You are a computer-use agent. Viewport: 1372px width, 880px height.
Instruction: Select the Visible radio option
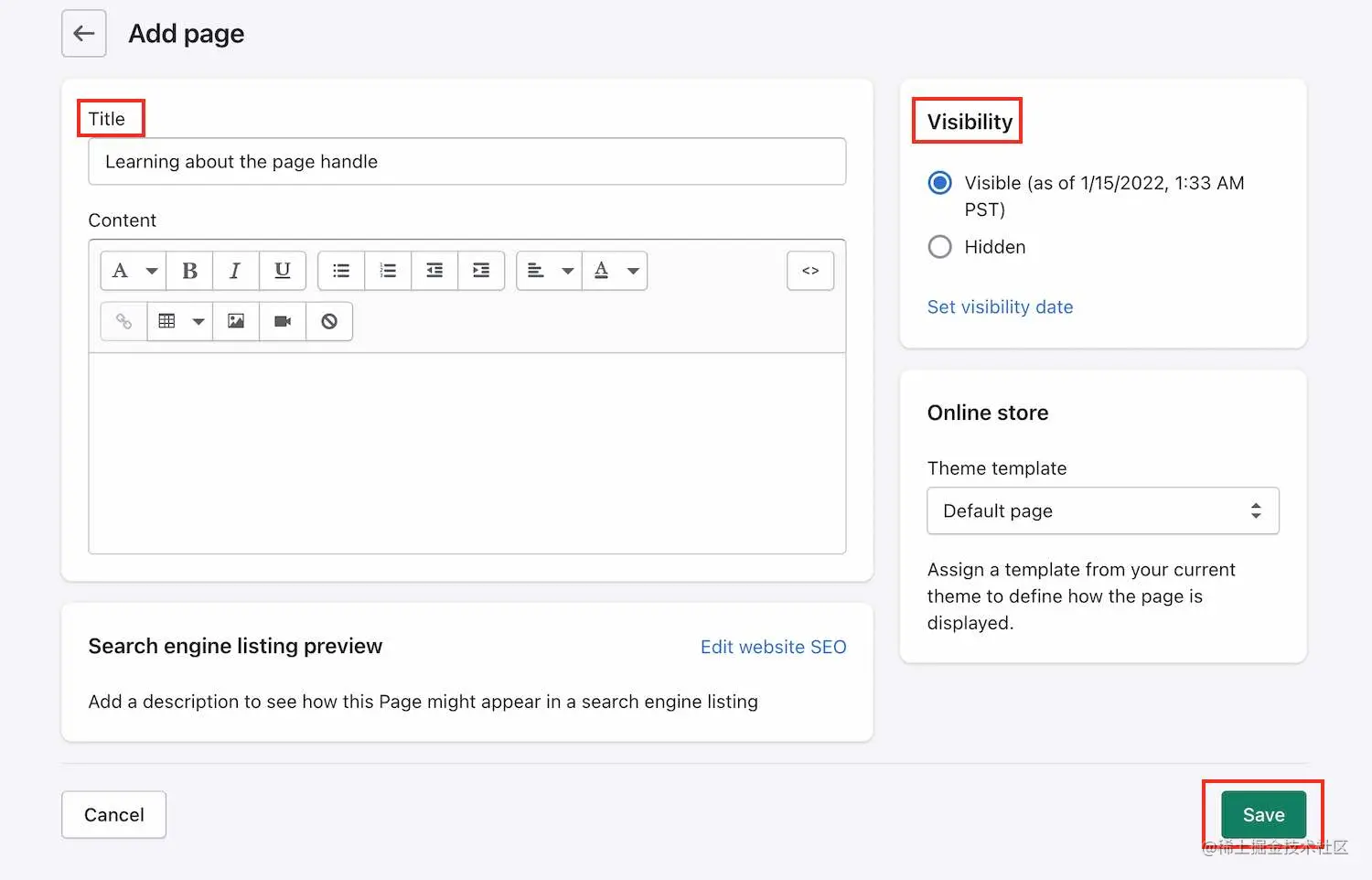point(939,183)
